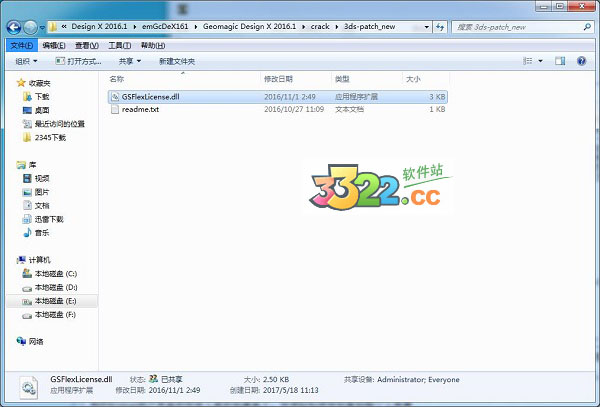The height and width of the screenshot is (407, 600).
Task: Open the 共享 dropdown
Action: [130, 61]
